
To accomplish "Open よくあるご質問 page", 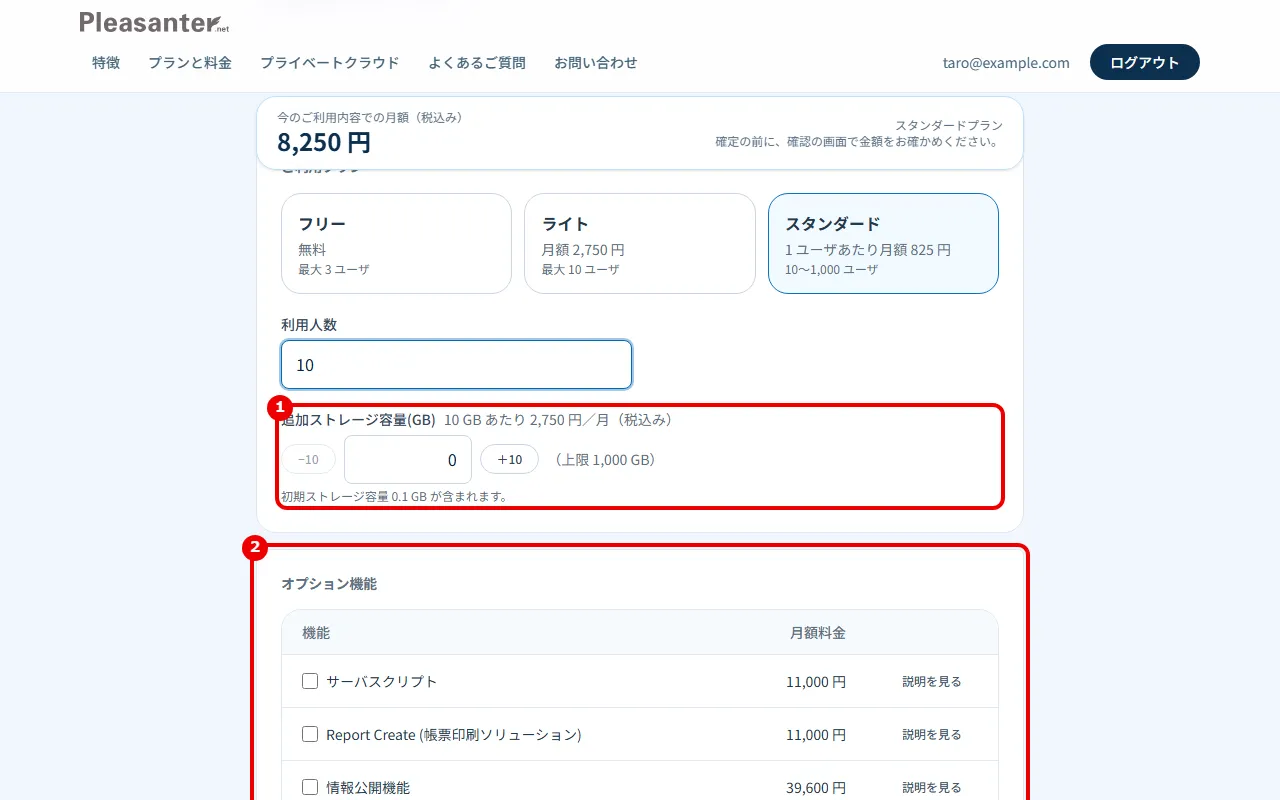I will click(477, 62).
